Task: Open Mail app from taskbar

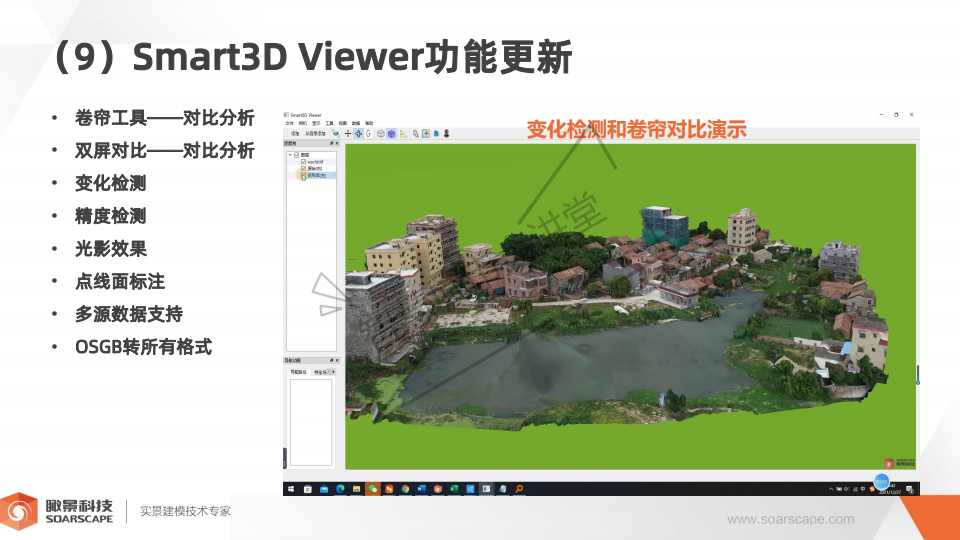Action: click(x=324, y=489)
